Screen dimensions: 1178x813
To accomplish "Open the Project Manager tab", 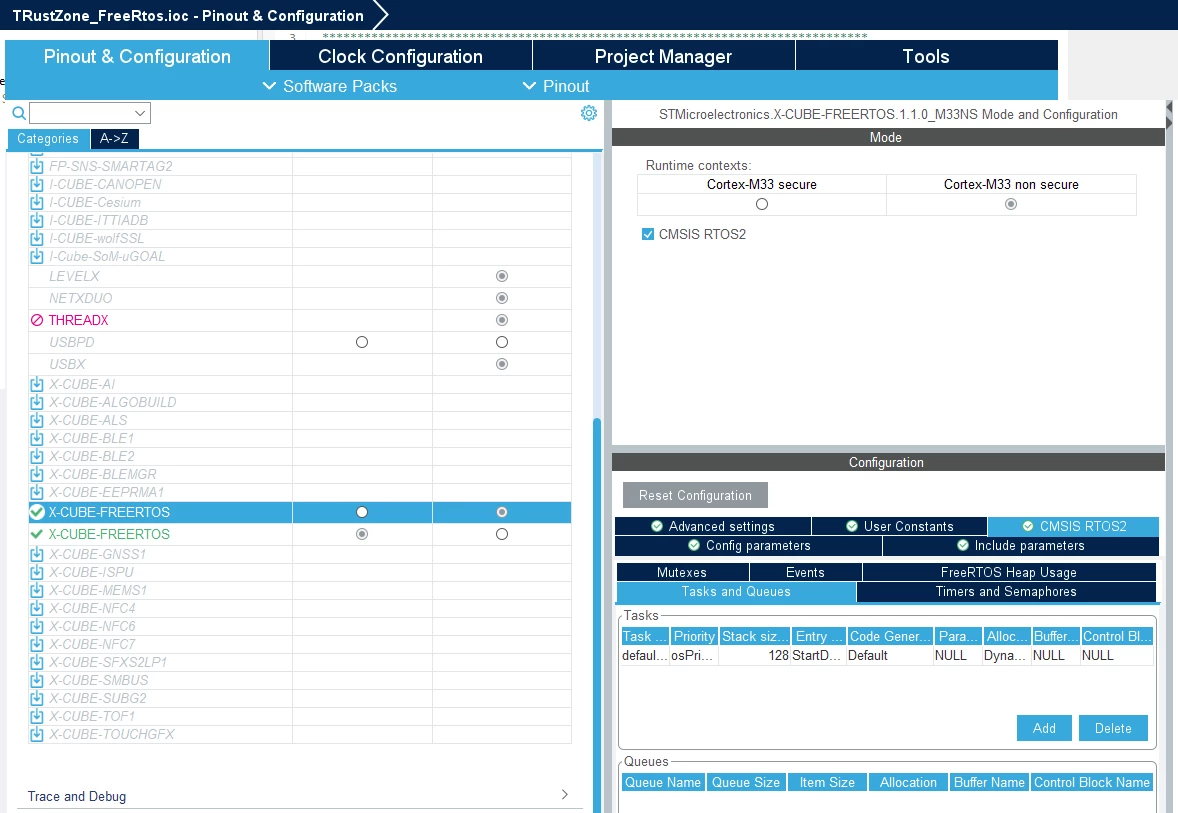I will click(x=663, y=56).
